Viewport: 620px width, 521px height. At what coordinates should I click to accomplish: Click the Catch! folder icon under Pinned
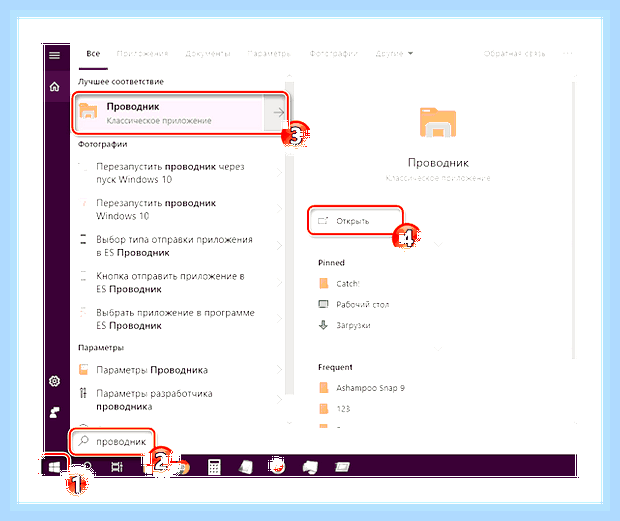tap(323, 283)
